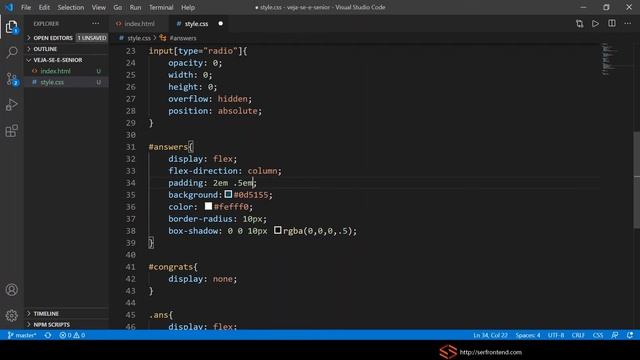
Task: Change language mode CSS
Action: [598, 335]
